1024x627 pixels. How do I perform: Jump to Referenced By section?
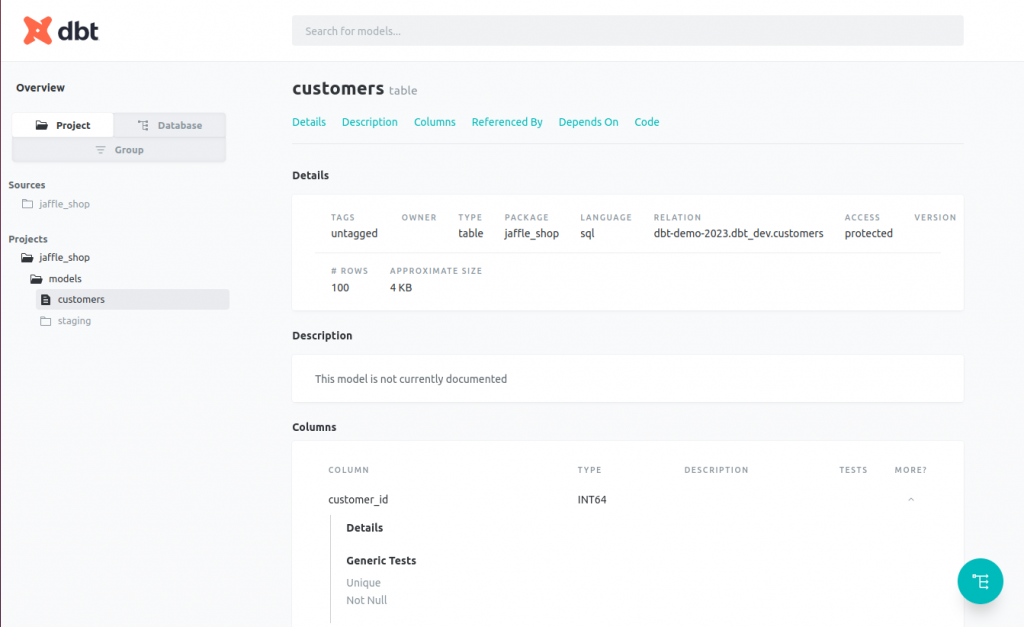507,122
